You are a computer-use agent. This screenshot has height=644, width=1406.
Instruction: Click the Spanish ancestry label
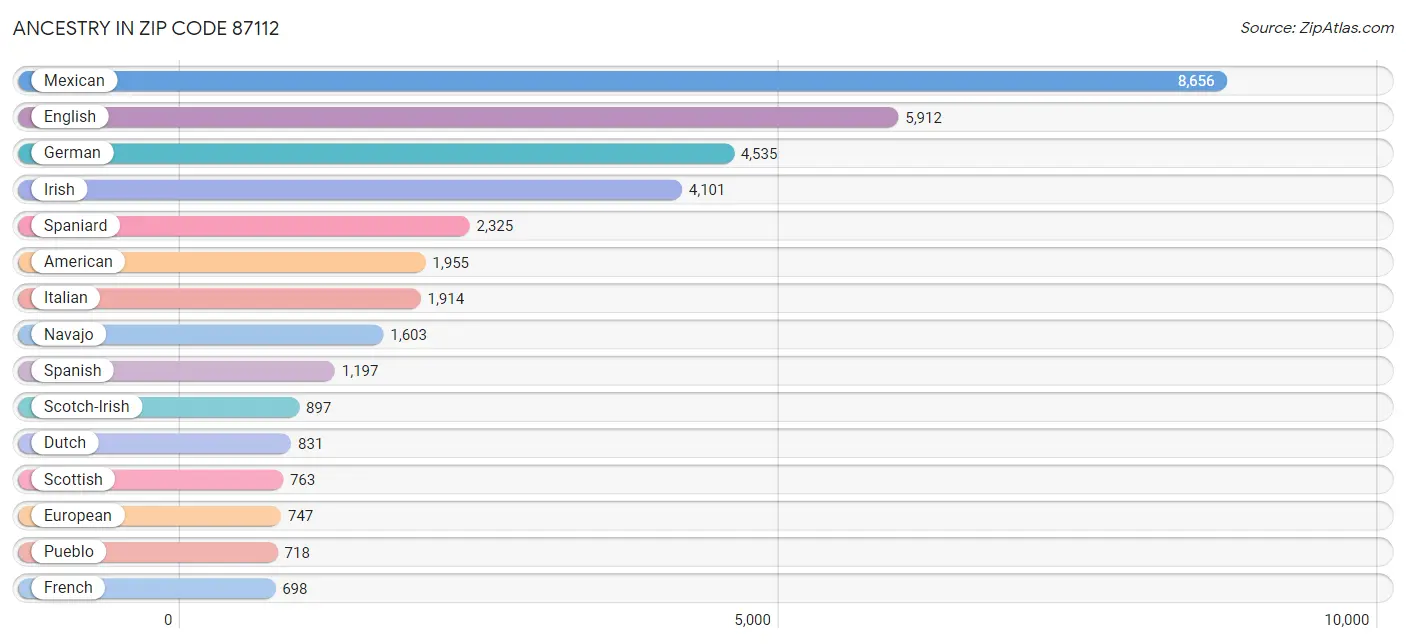pyautogui.click(x=72, y=371)
